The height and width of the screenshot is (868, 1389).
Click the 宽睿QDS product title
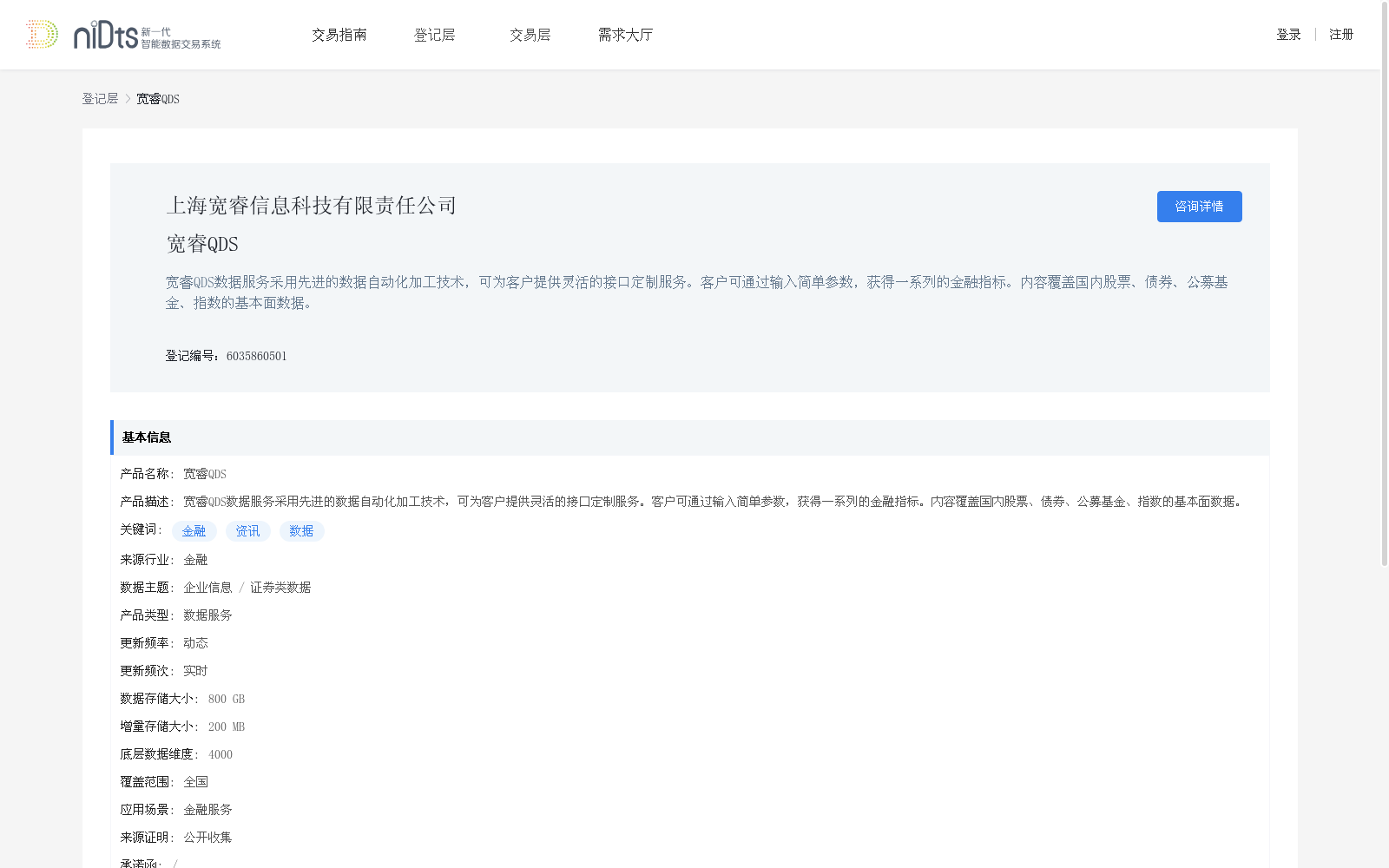pyautogui.click(x=202, y=244)
